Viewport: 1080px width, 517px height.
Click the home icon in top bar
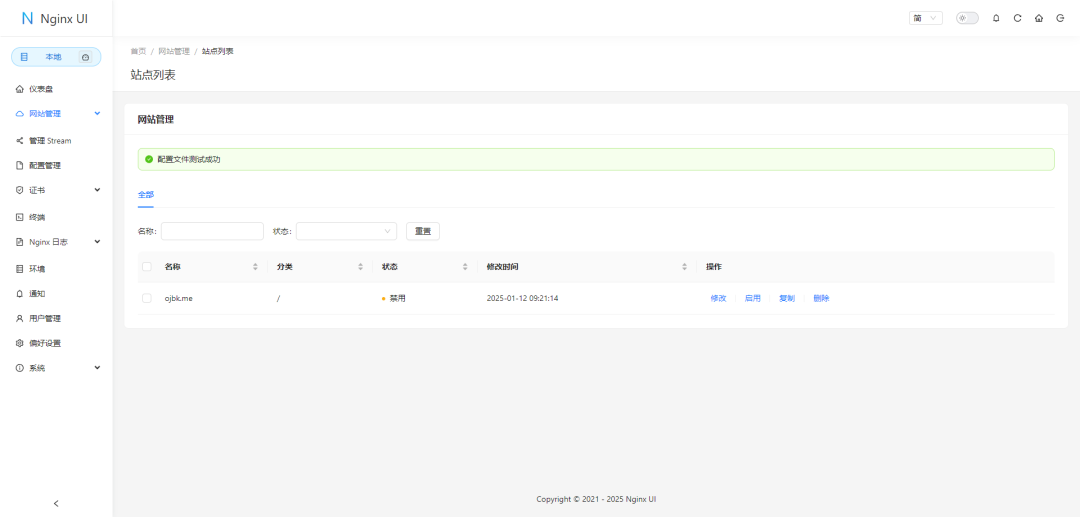tap(1039, 18)
